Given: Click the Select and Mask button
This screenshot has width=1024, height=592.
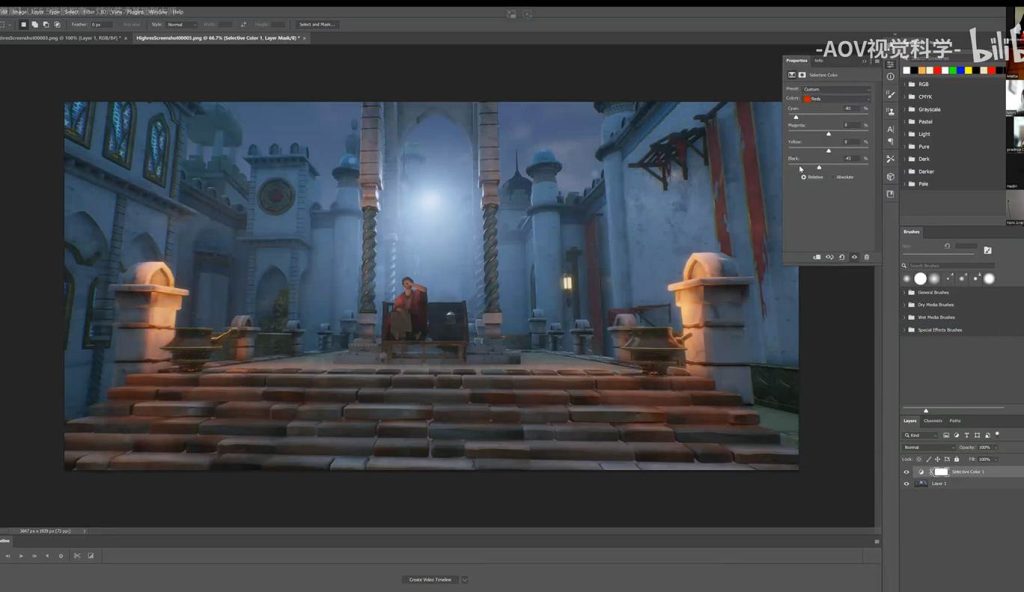Looking at the screenshot, I should click(x=317, y=24).
